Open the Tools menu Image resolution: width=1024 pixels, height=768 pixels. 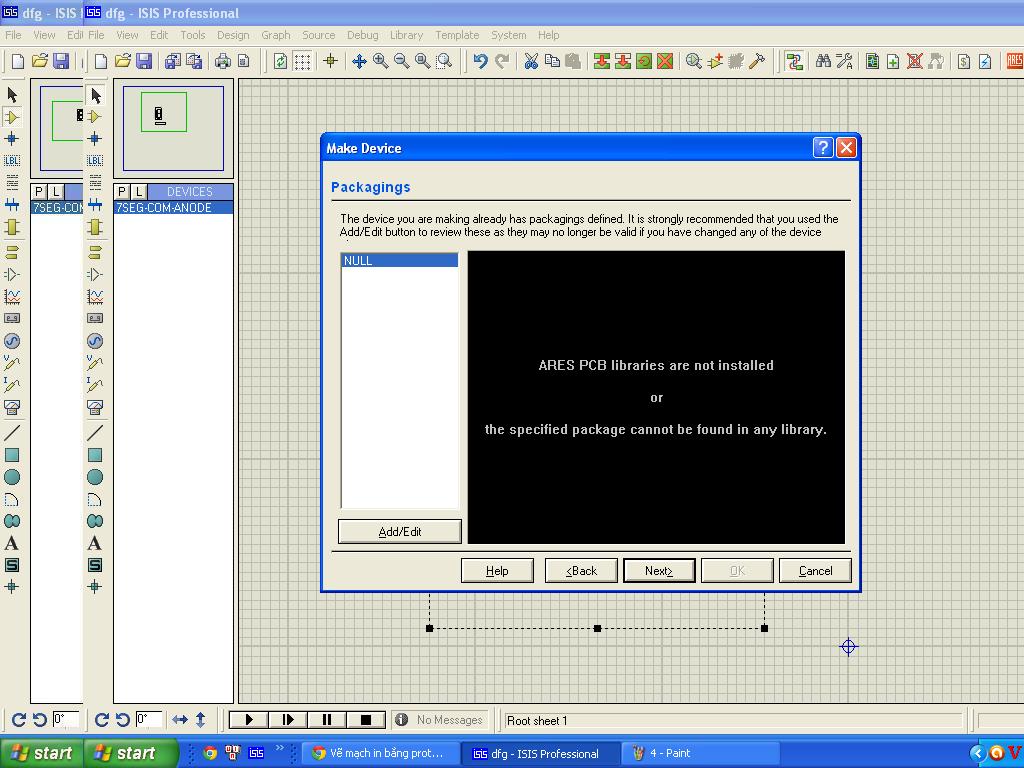[193, 35]
